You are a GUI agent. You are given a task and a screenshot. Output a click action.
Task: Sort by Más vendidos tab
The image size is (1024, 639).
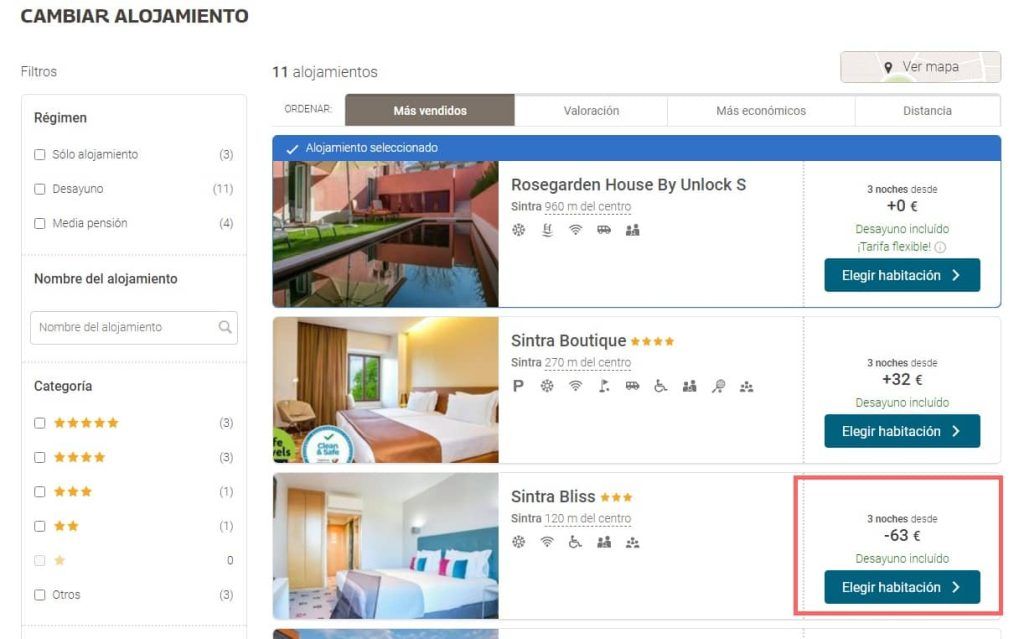430,110
